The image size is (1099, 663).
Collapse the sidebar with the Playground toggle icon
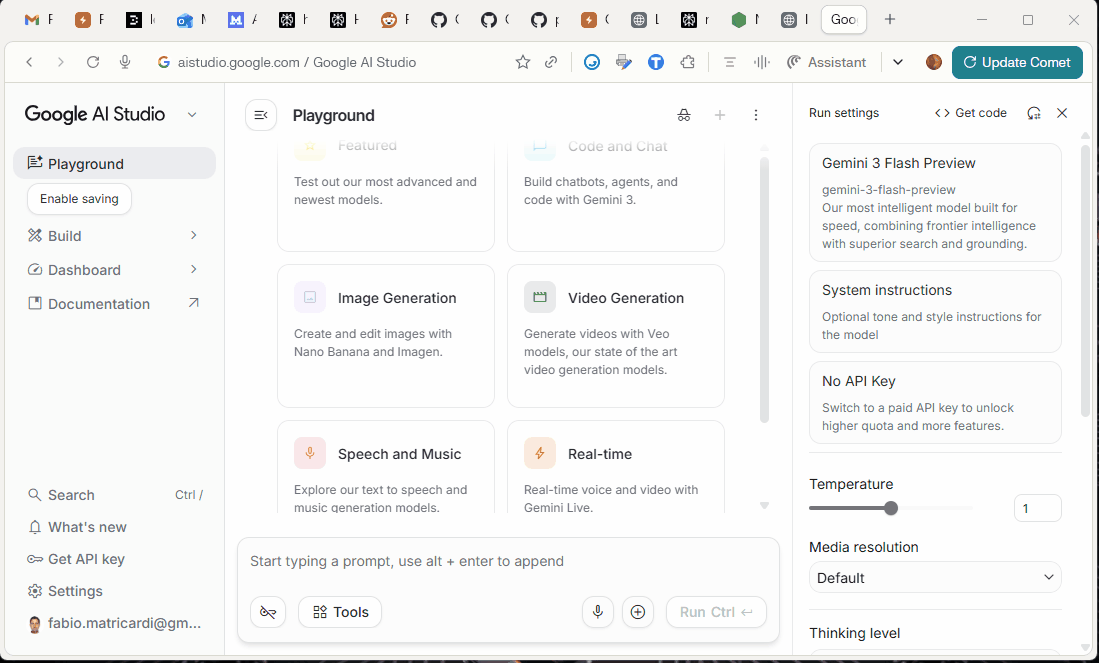[261, 115]
